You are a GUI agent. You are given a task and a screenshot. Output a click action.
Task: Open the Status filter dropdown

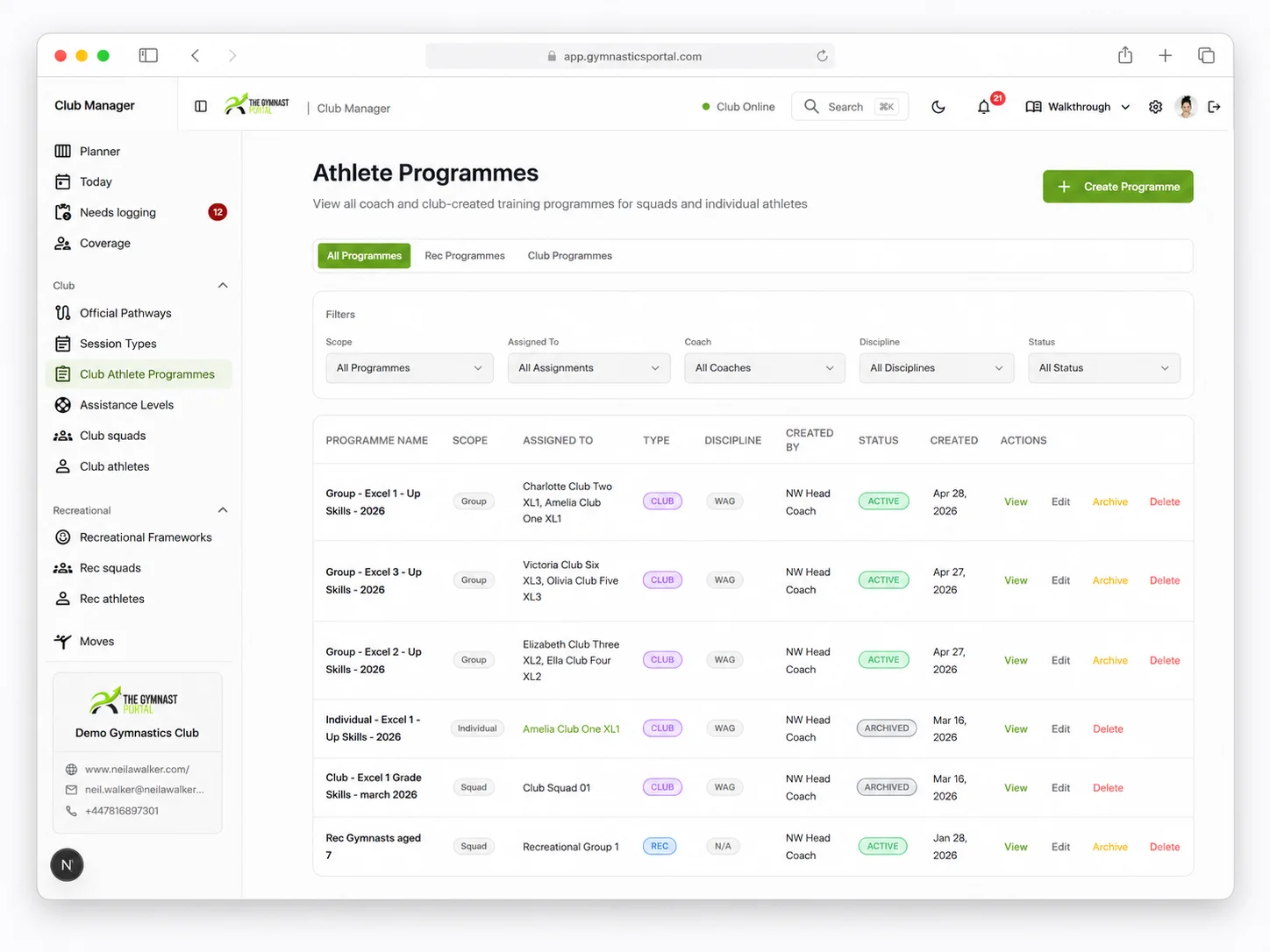tap(1104, 368)
